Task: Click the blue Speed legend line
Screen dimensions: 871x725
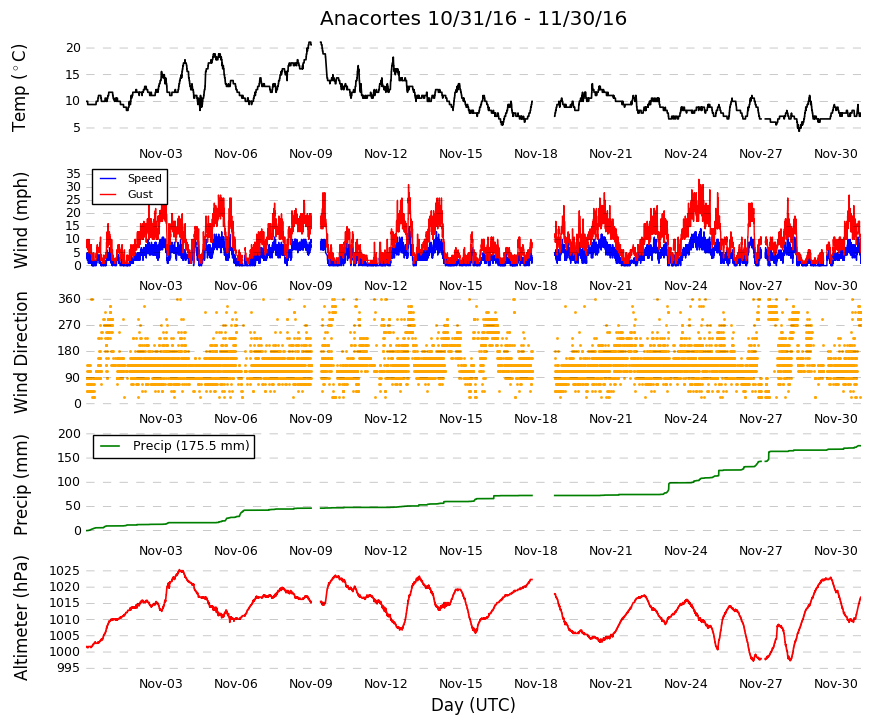Action: point(107,178)
